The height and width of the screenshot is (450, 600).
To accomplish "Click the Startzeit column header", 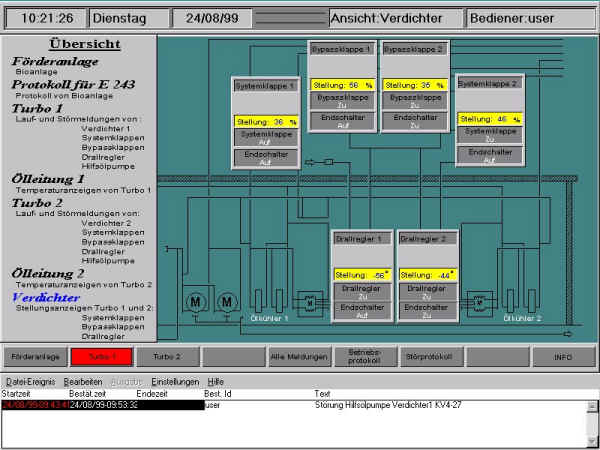I will pyautogui.click(x=16, y=394).
